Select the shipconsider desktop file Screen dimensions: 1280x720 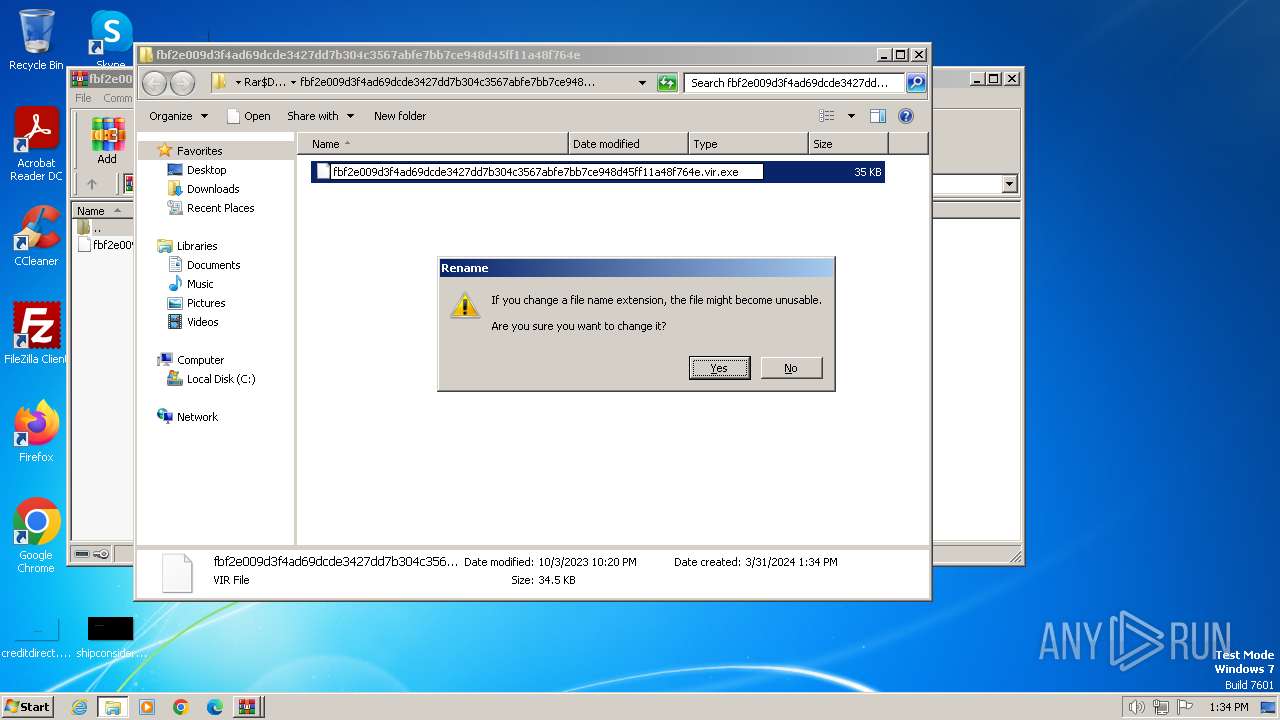click(110, 638)
